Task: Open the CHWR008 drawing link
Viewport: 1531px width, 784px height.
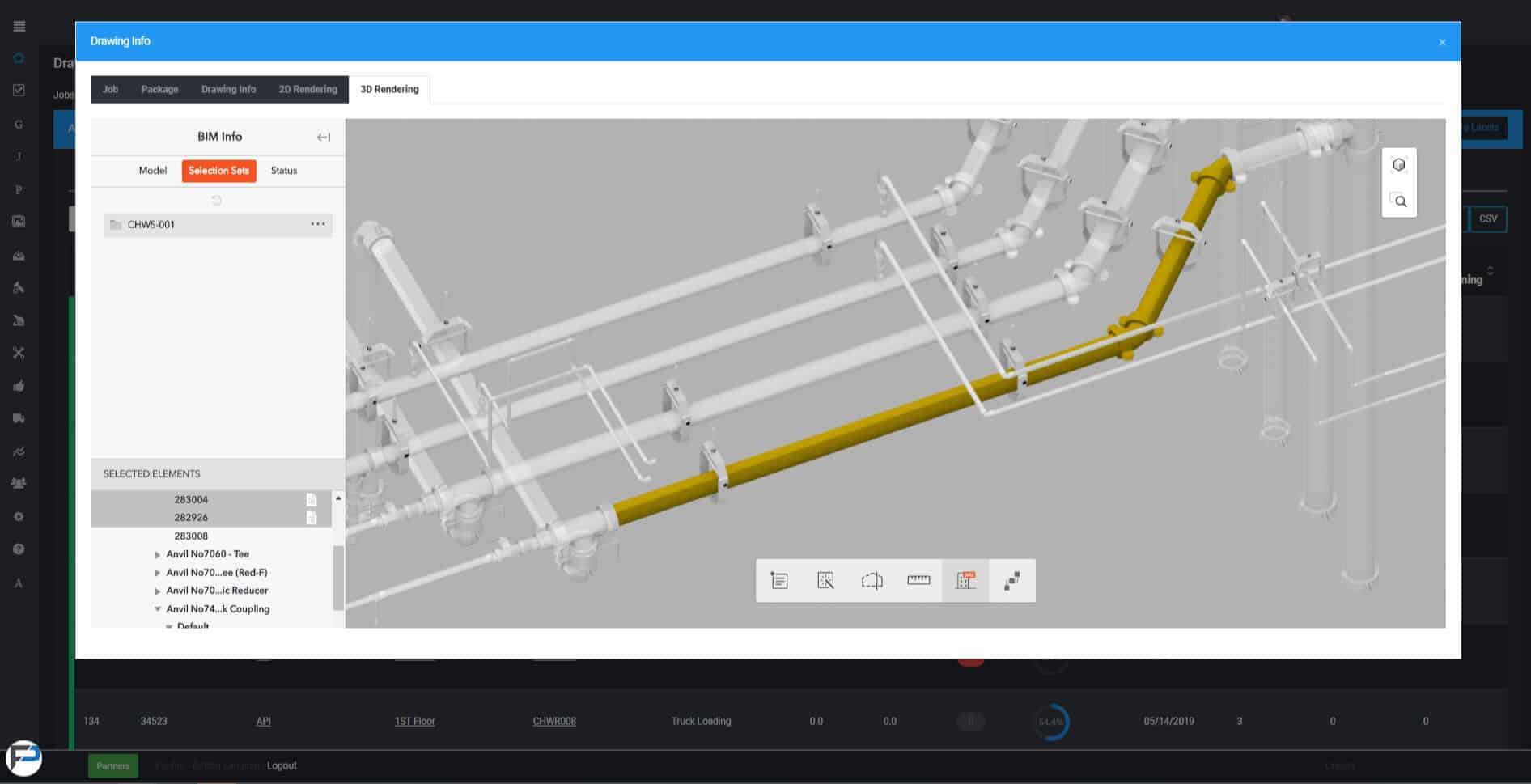Action: click(554, 721)
